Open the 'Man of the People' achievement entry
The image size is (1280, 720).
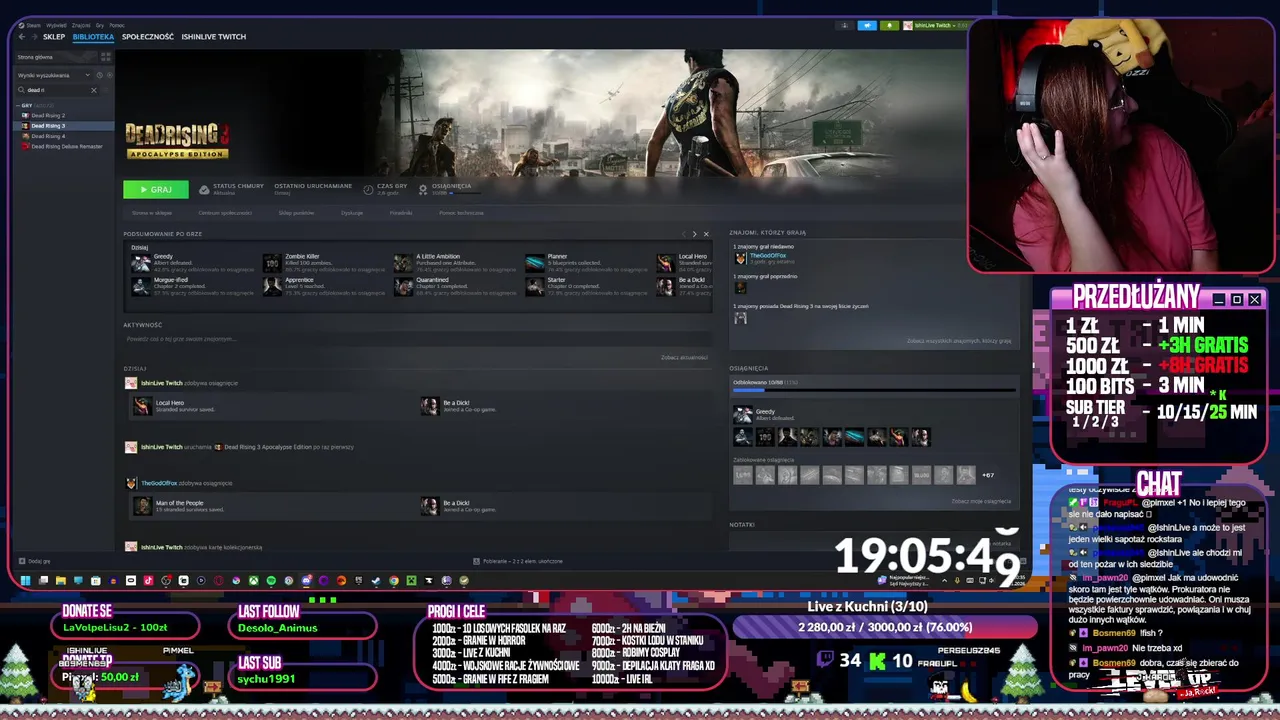click(x=180, y=506)
